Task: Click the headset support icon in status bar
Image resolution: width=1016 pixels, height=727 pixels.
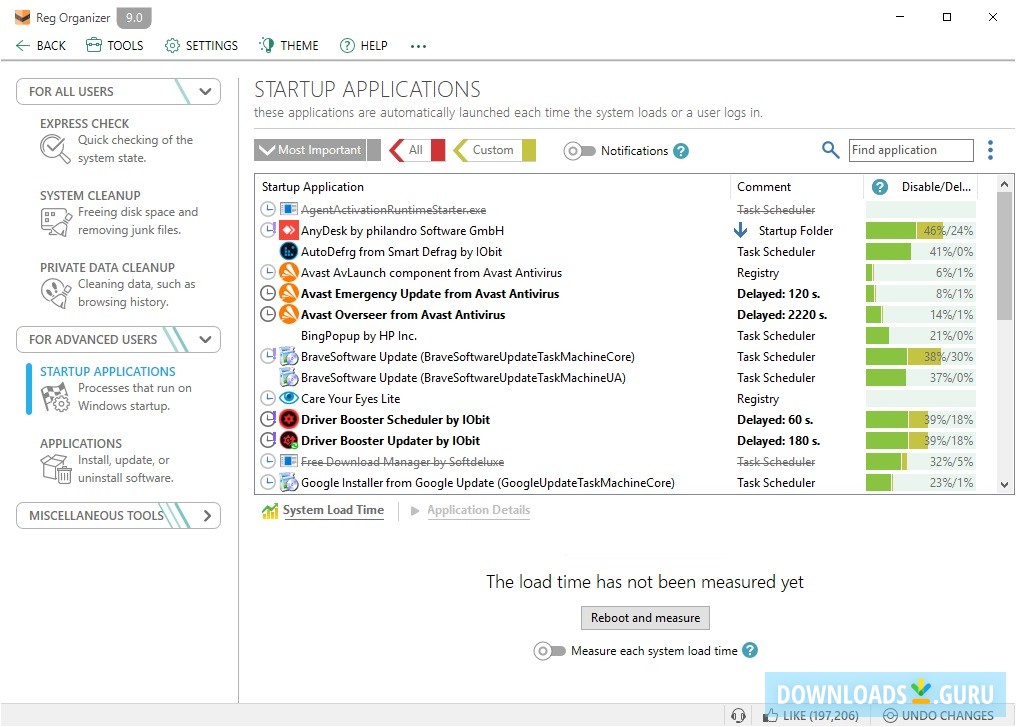Action: pyautogui.click(x=738, y=715)
